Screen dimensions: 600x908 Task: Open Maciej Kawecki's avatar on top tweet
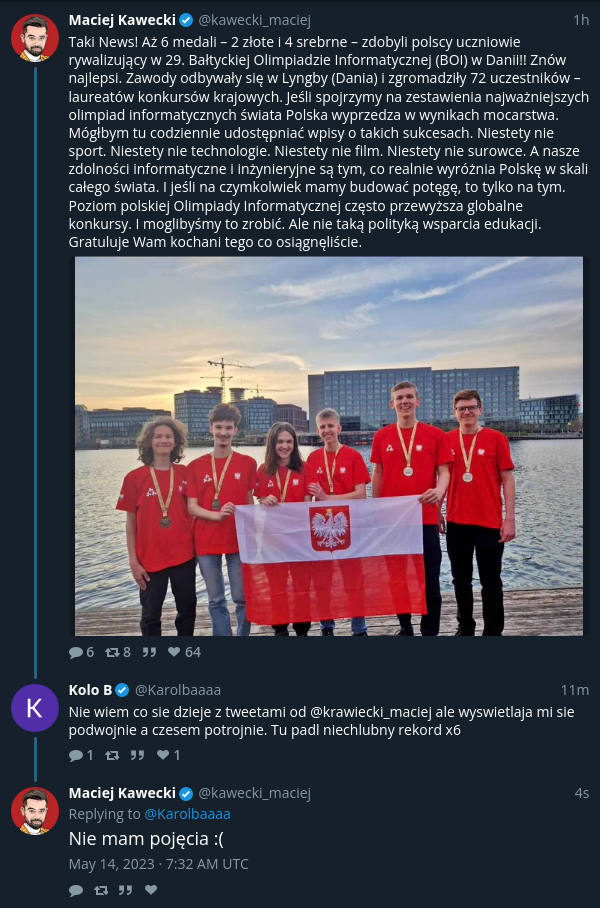pyautogui.click(x=35, y=38)
